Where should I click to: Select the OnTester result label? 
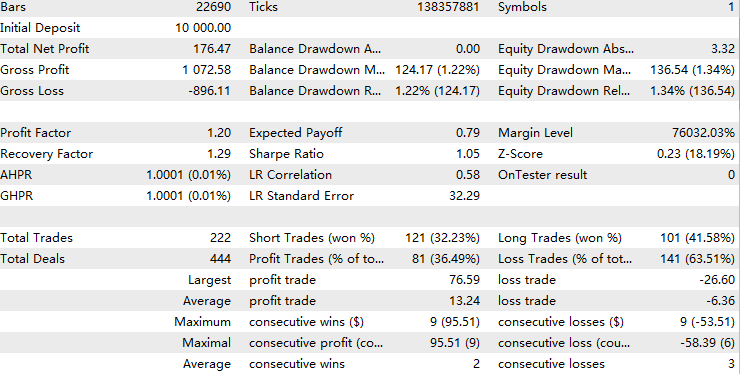point(542,175)
